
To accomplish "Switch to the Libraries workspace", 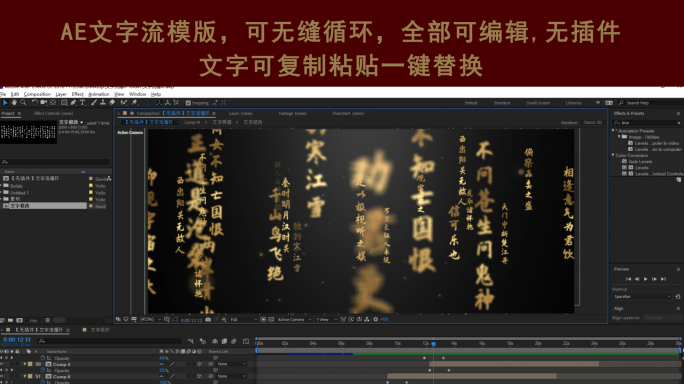I will (x=573, y=103).
